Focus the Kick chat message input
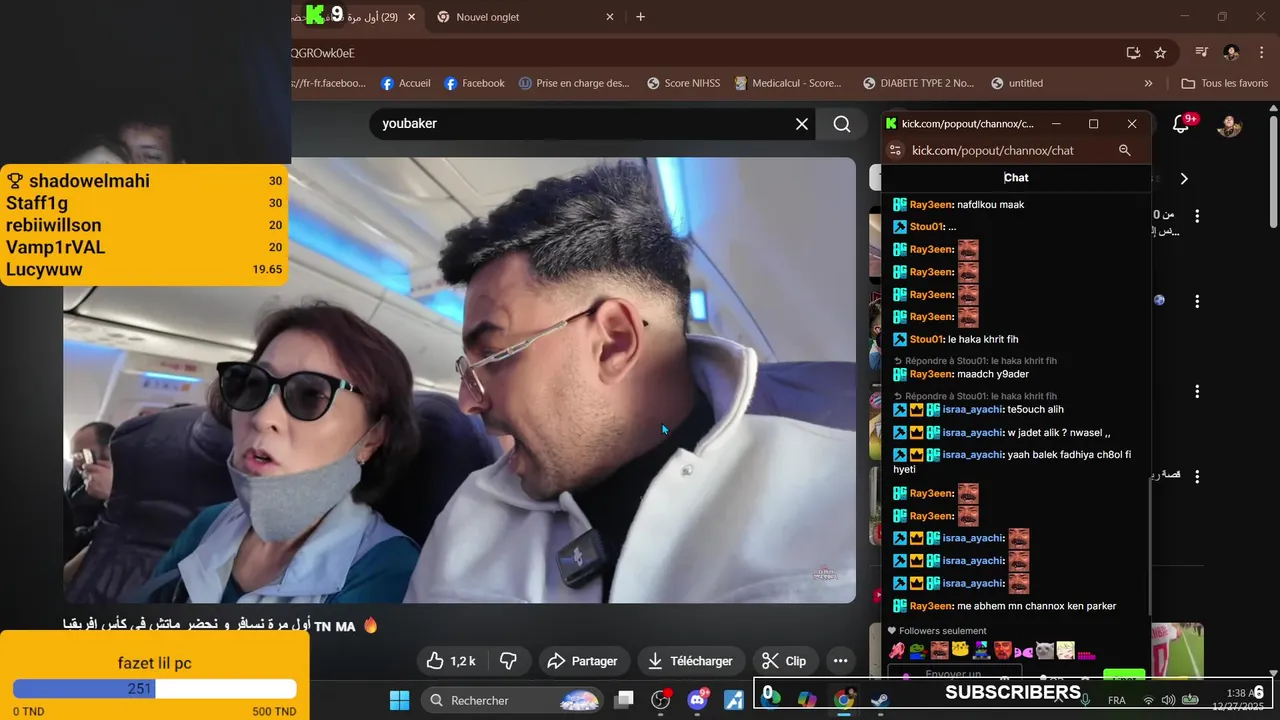This screenshot has height=720, width=1280. [957, 675]
